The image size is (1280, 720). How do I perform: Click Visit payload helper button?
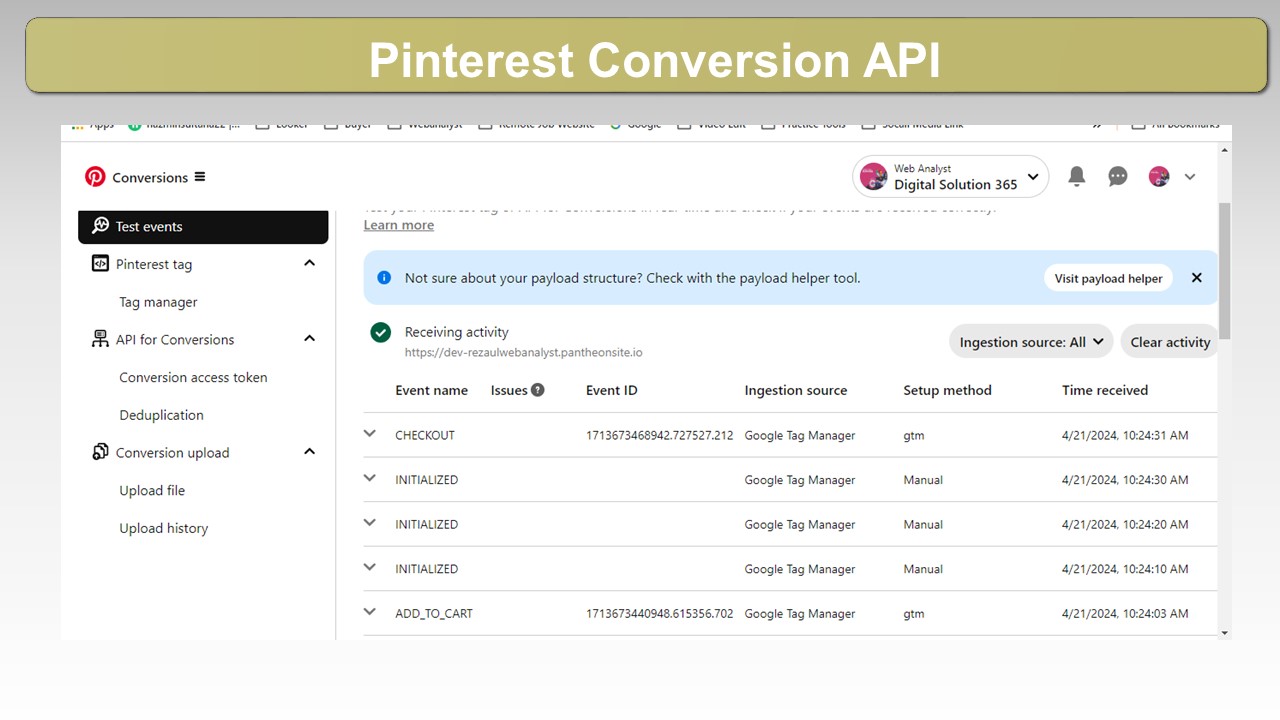[x=1108, y=278]
